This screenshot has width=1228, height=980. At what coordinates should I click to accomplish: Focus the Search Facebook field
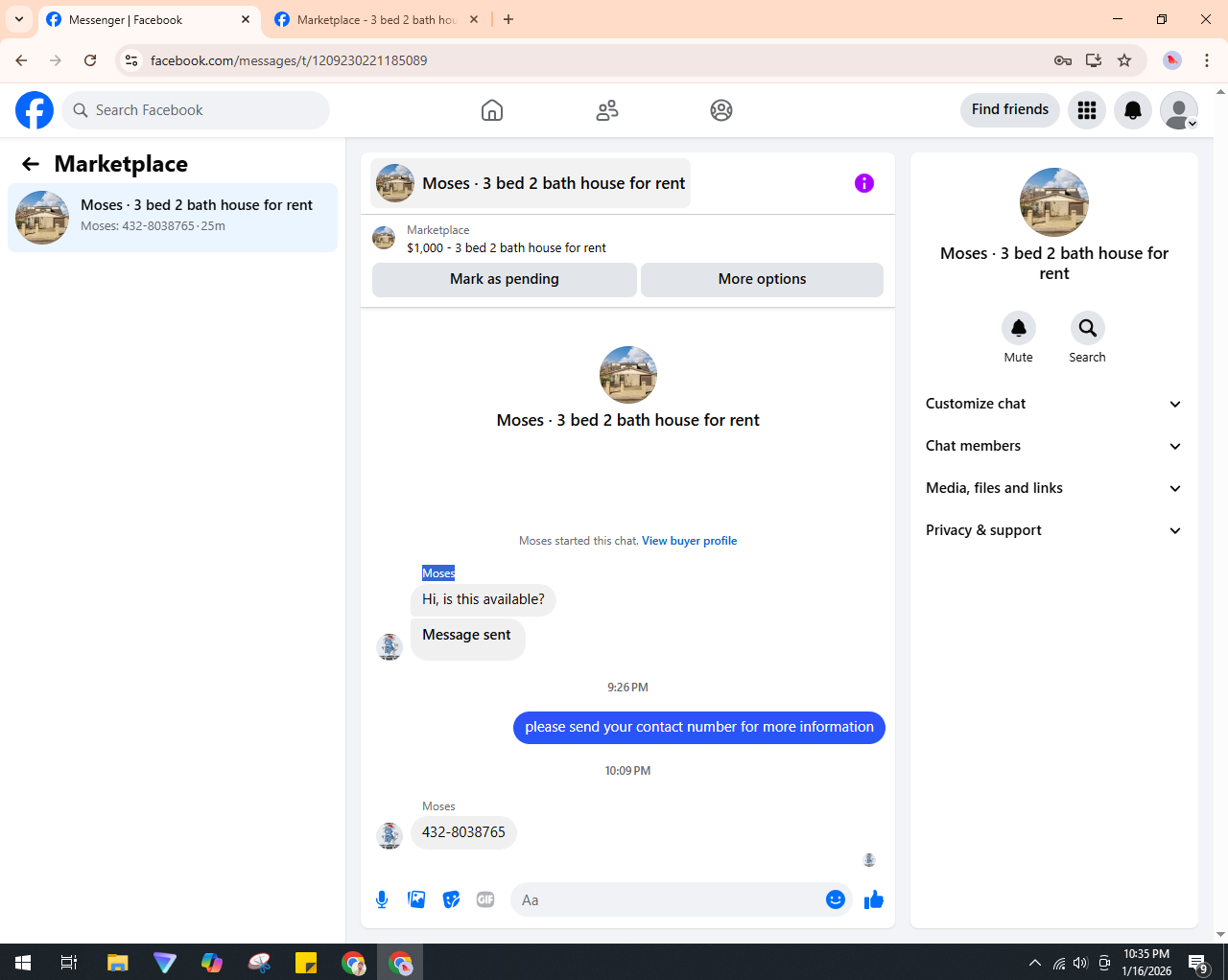point(196,110)
